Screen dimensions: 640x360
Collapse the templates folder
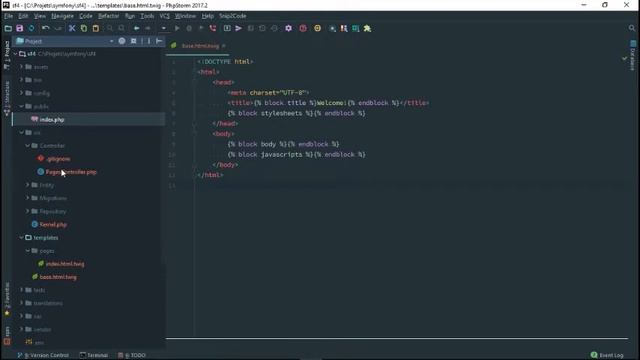[22, 238]
